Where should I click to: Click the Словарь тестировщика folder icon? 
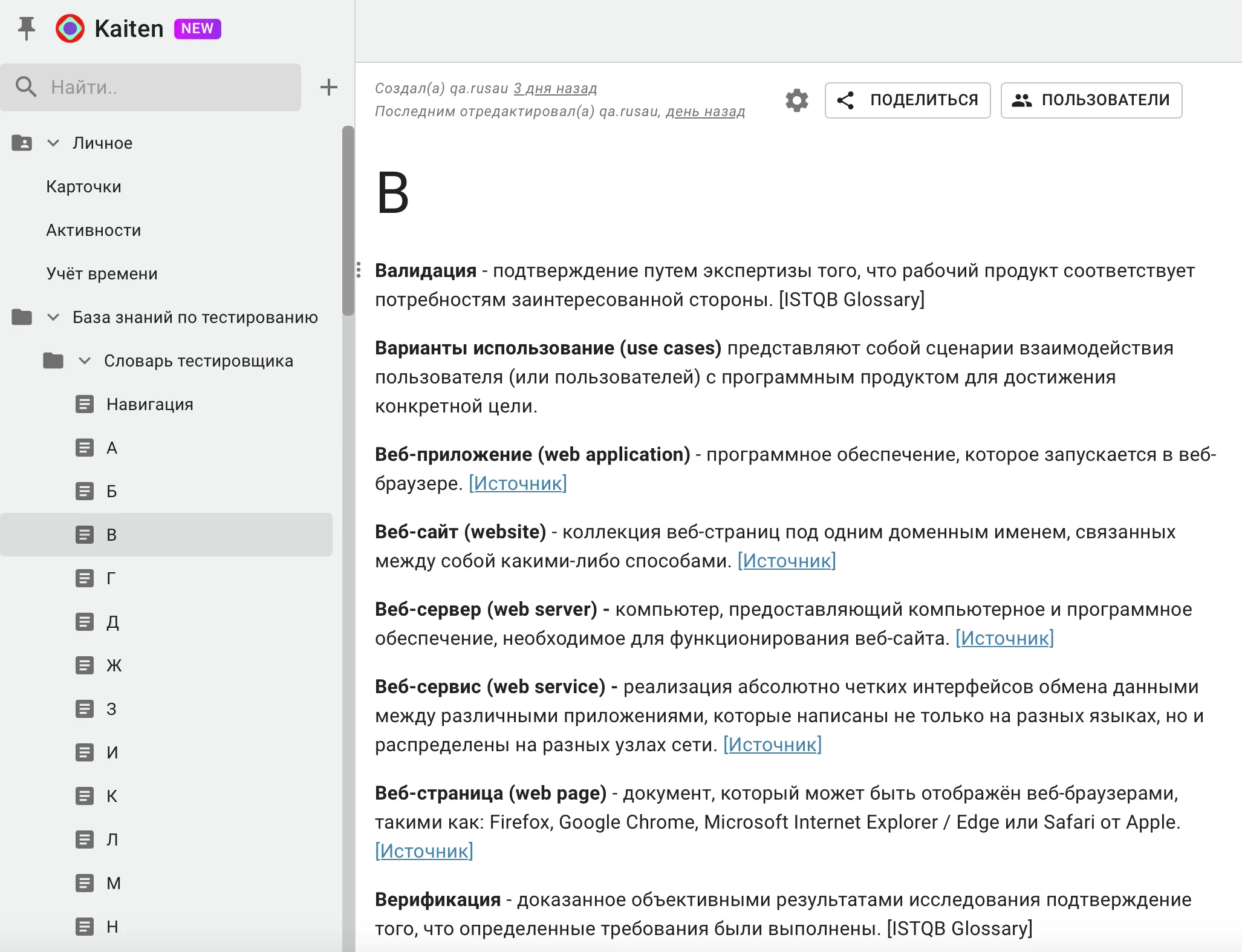53,360
